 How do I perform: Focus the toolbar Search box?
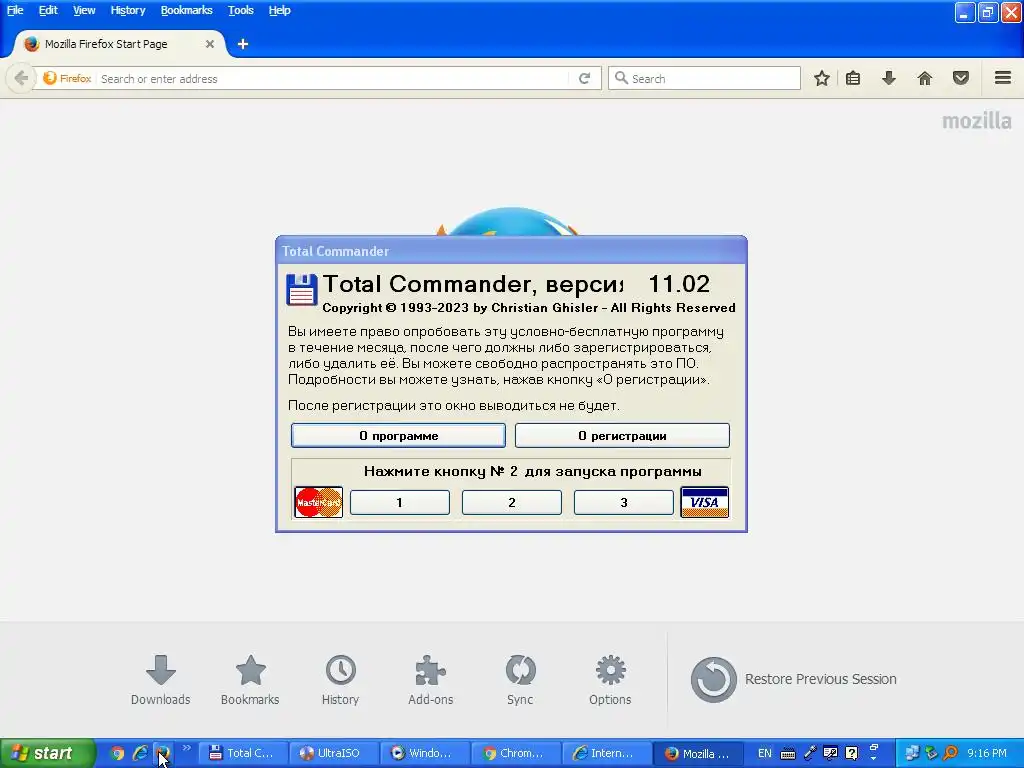[x=704, y=78]
